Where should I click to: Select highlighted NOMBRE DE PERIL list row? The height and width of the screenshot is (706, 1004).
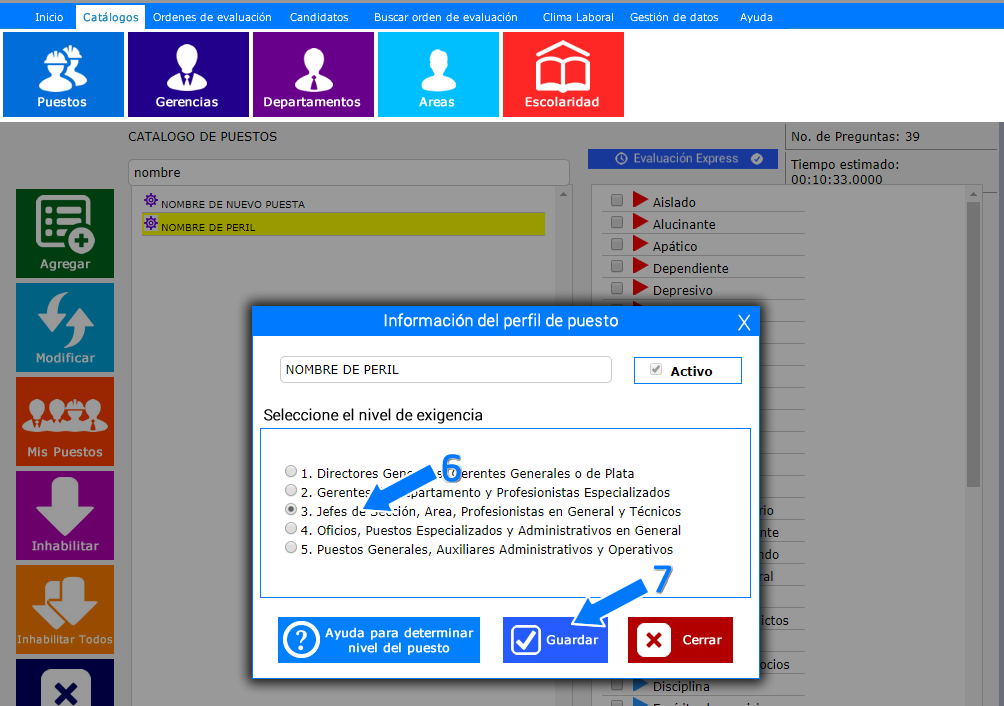coord(343,225)
